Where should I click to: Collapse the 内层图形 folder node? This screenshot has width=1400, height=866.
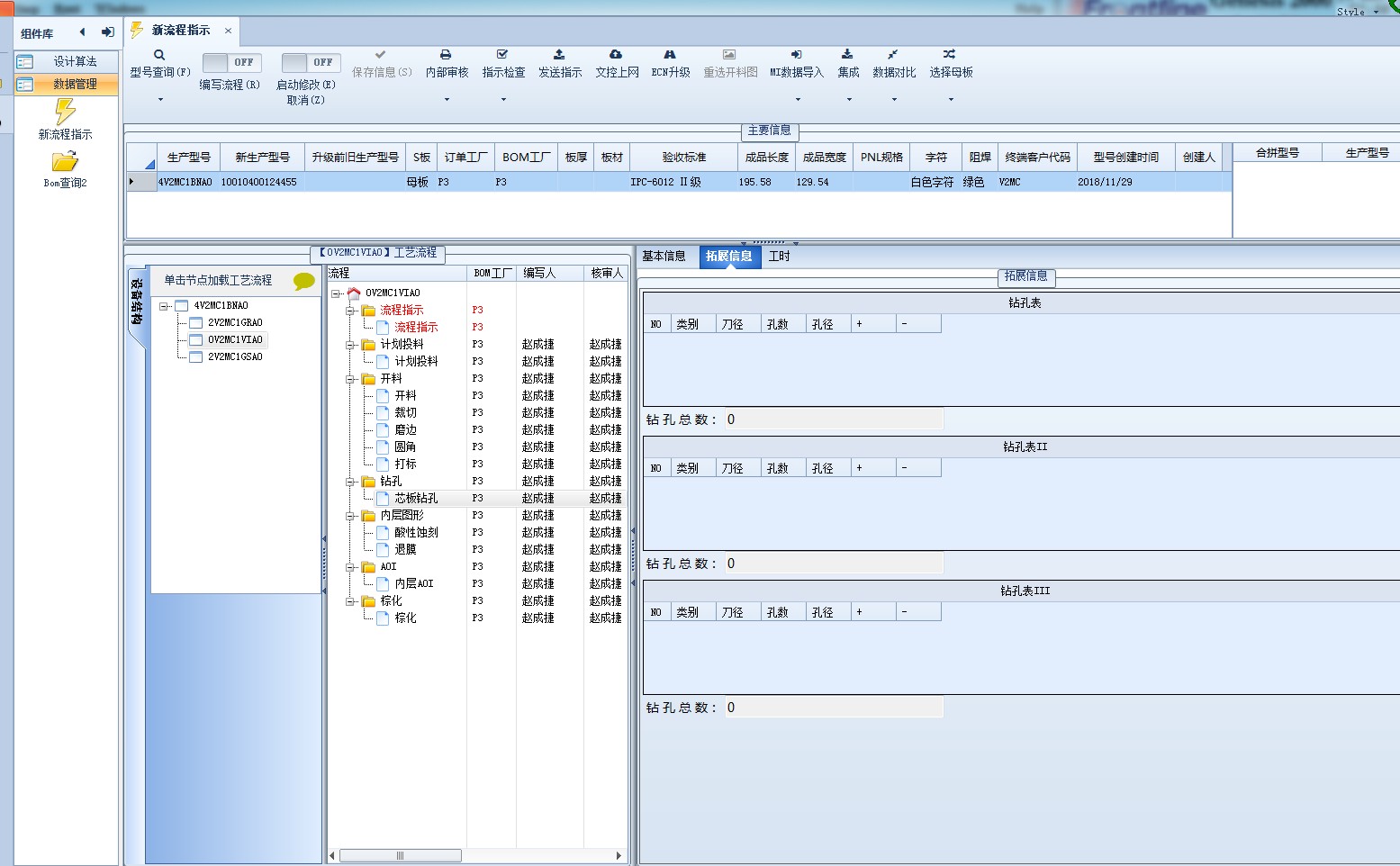click(x=350, y=516)
